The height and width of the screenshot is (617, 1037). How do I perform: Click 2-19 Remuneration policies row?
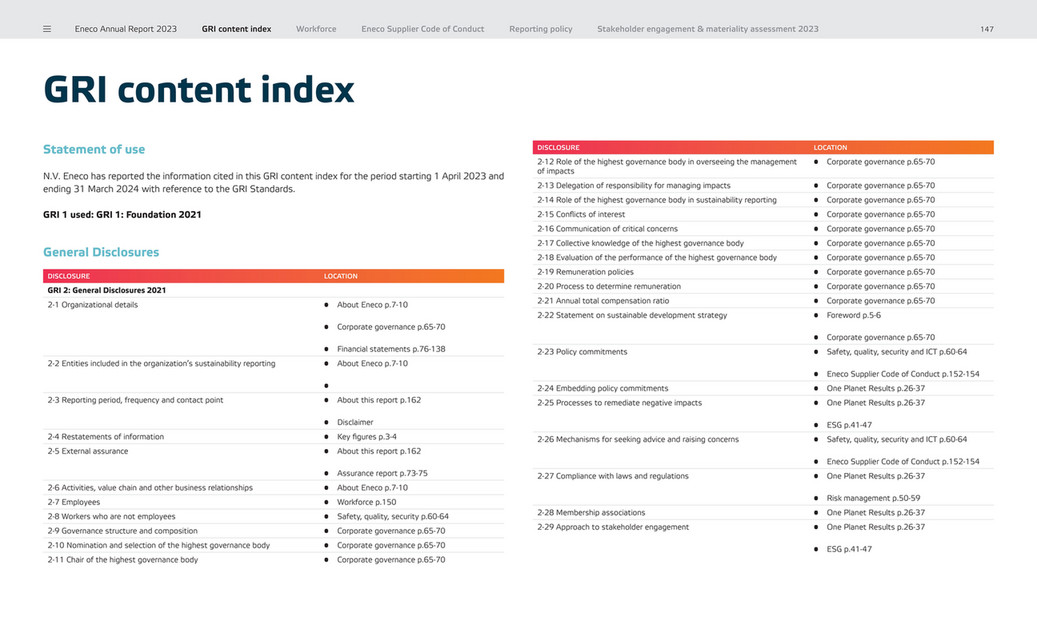coord(763,272)
